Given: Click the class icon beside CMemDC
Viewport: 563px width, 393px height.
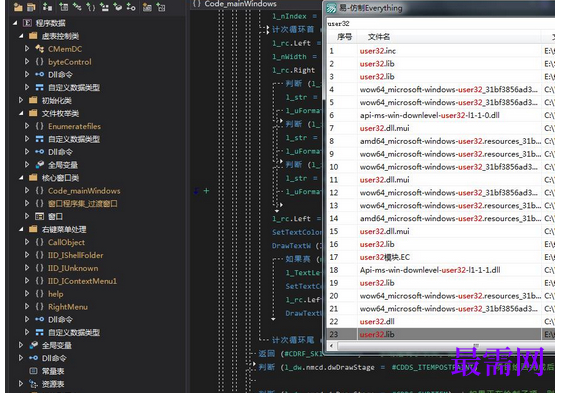Looking at the screenshot, I should click(x=39, y=48).
